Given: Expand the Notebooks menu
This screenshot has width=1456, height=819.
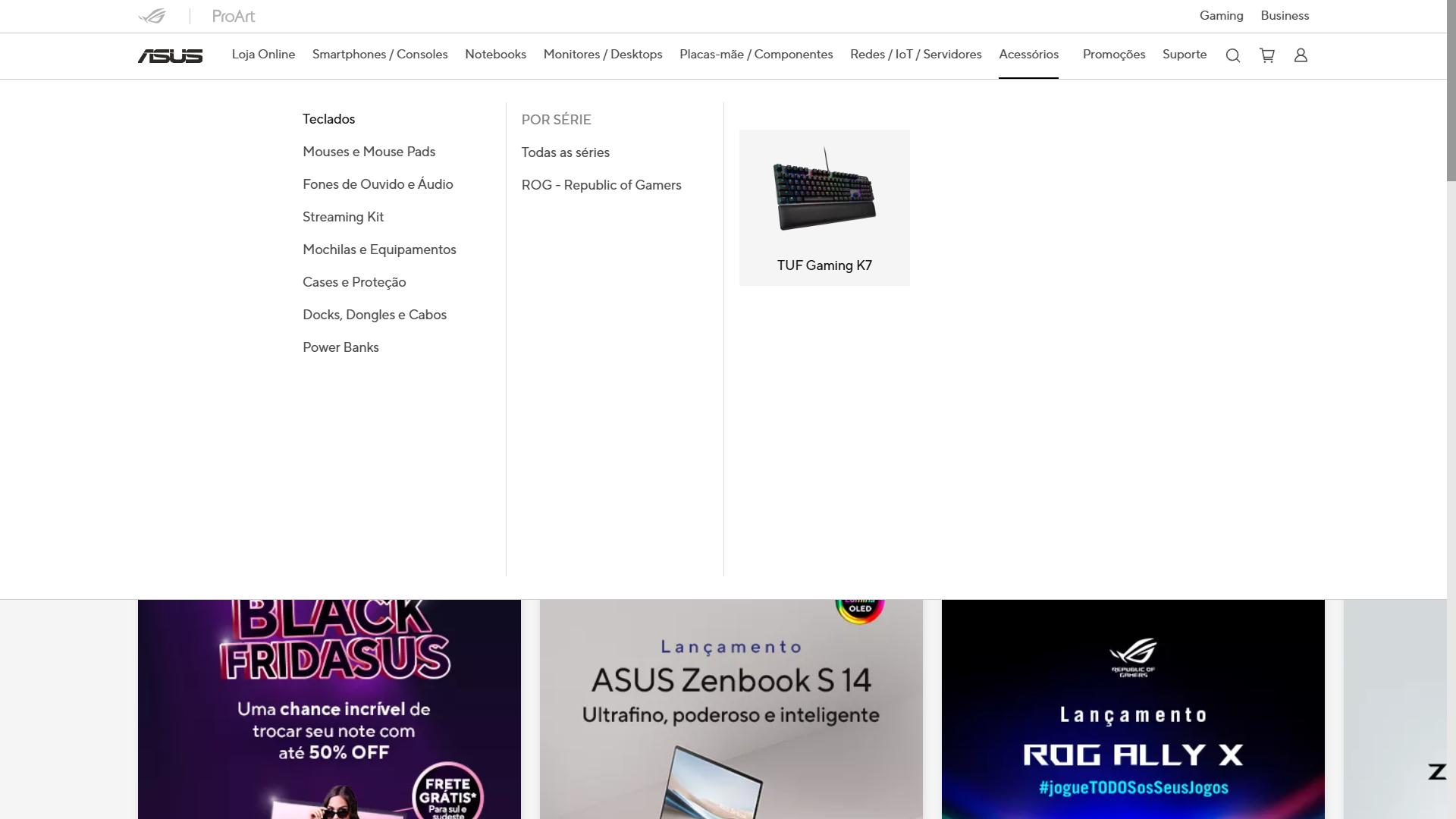Looking at the screenshot, I should [x=495, y=55].
